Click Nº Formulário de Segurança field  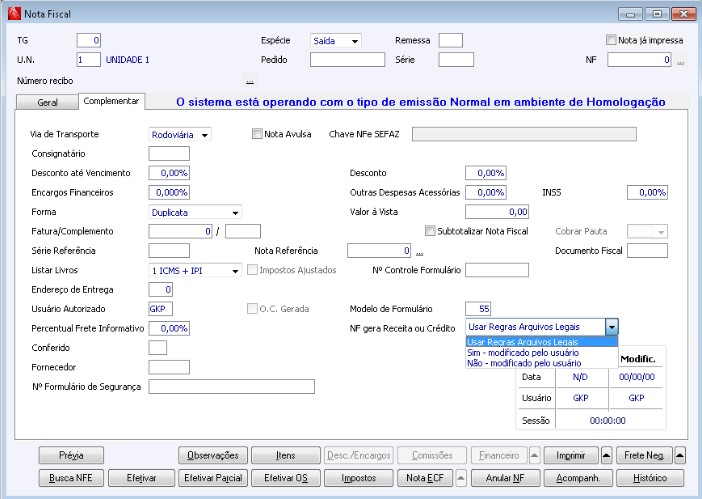click(231, 387)
